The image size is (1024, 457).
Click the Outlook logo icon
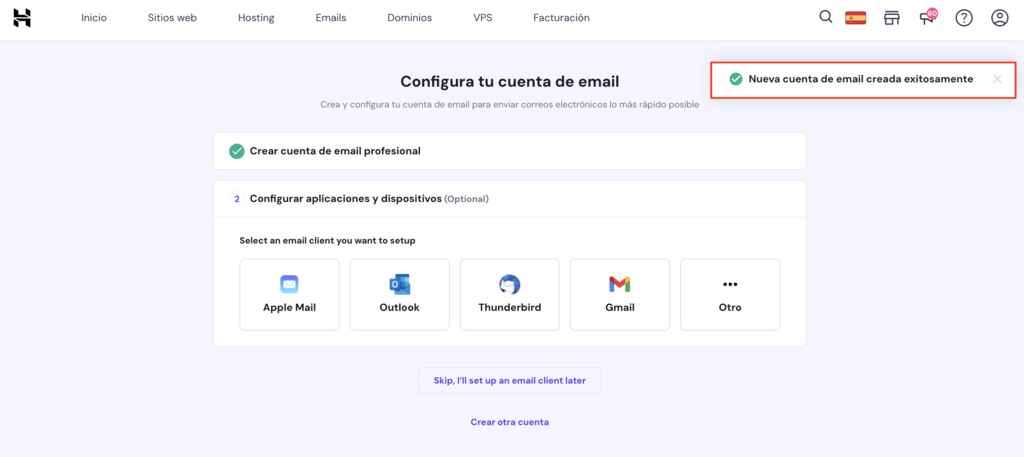400,284
